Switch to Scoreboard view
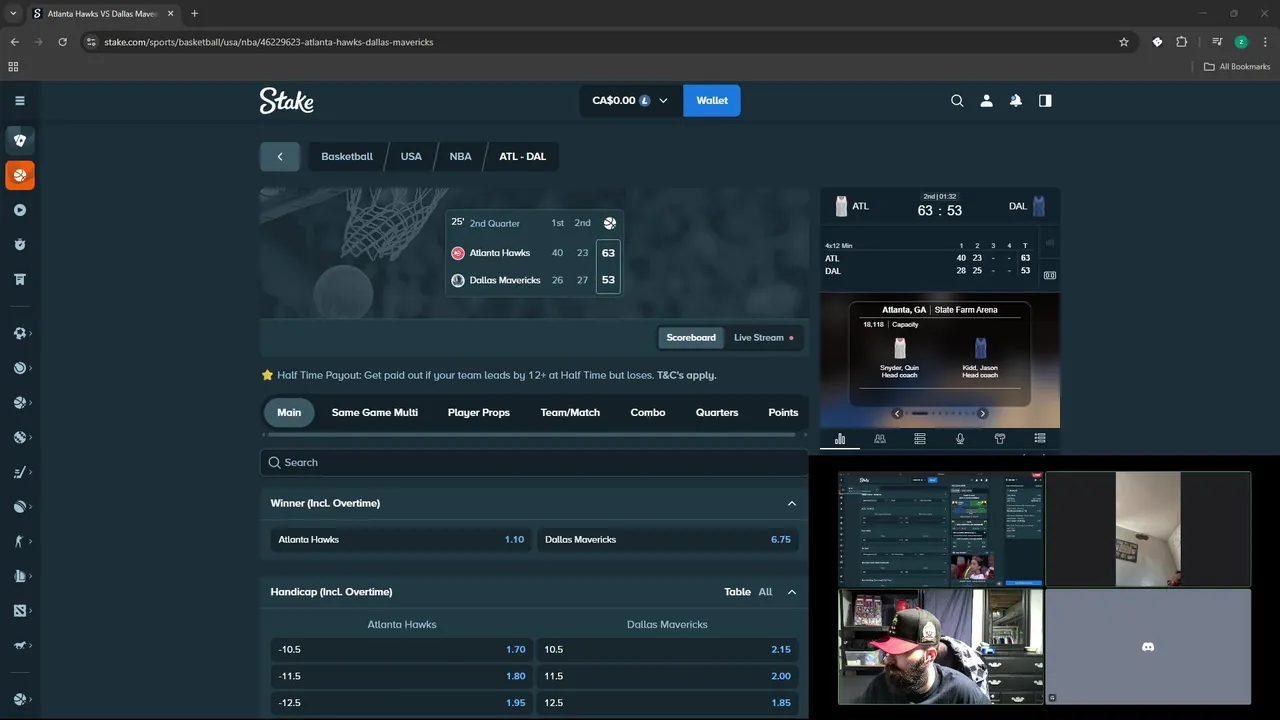 pos(691,337)
